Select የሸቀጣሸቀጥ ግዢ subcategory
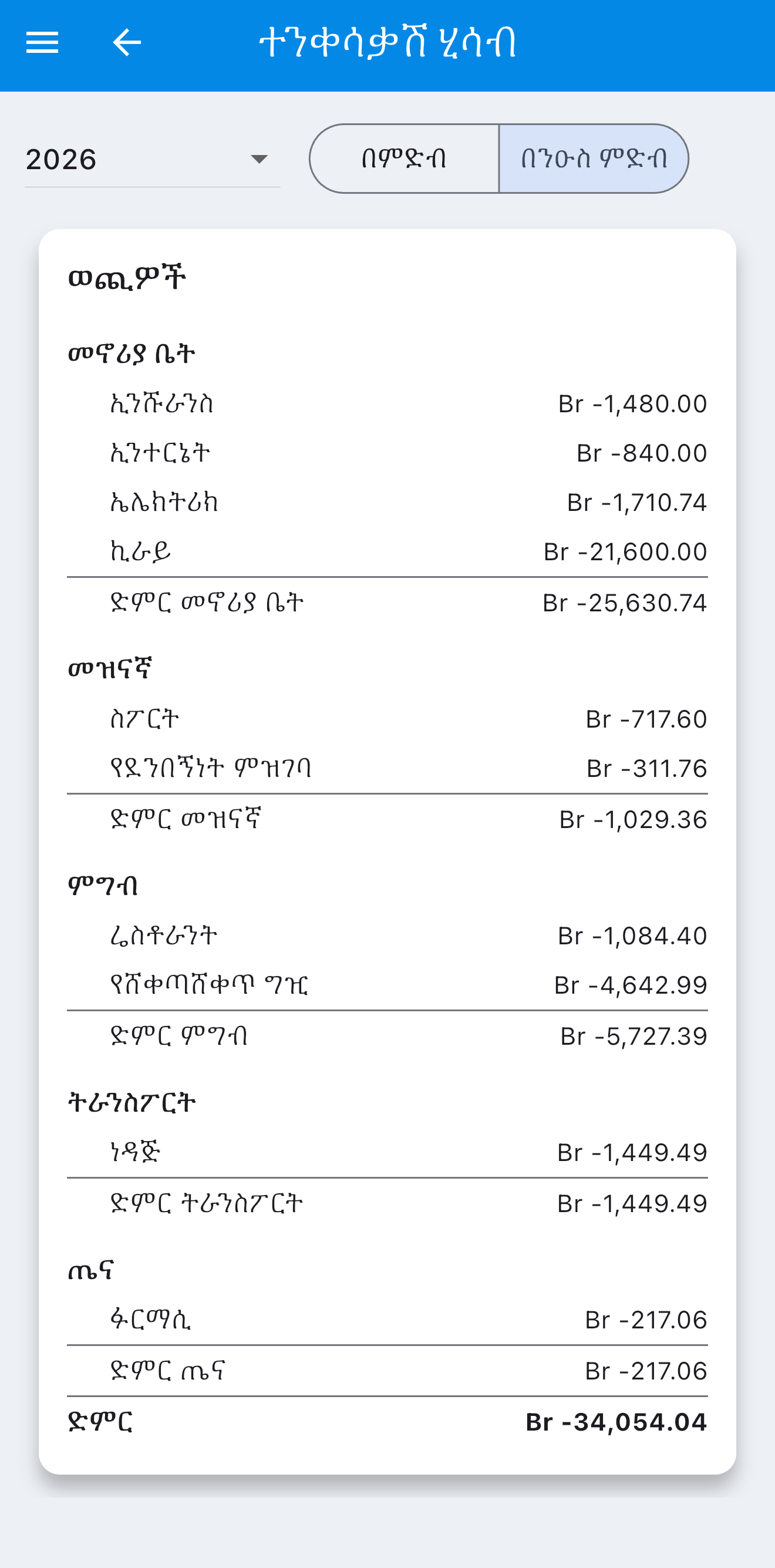 point(387,985)
